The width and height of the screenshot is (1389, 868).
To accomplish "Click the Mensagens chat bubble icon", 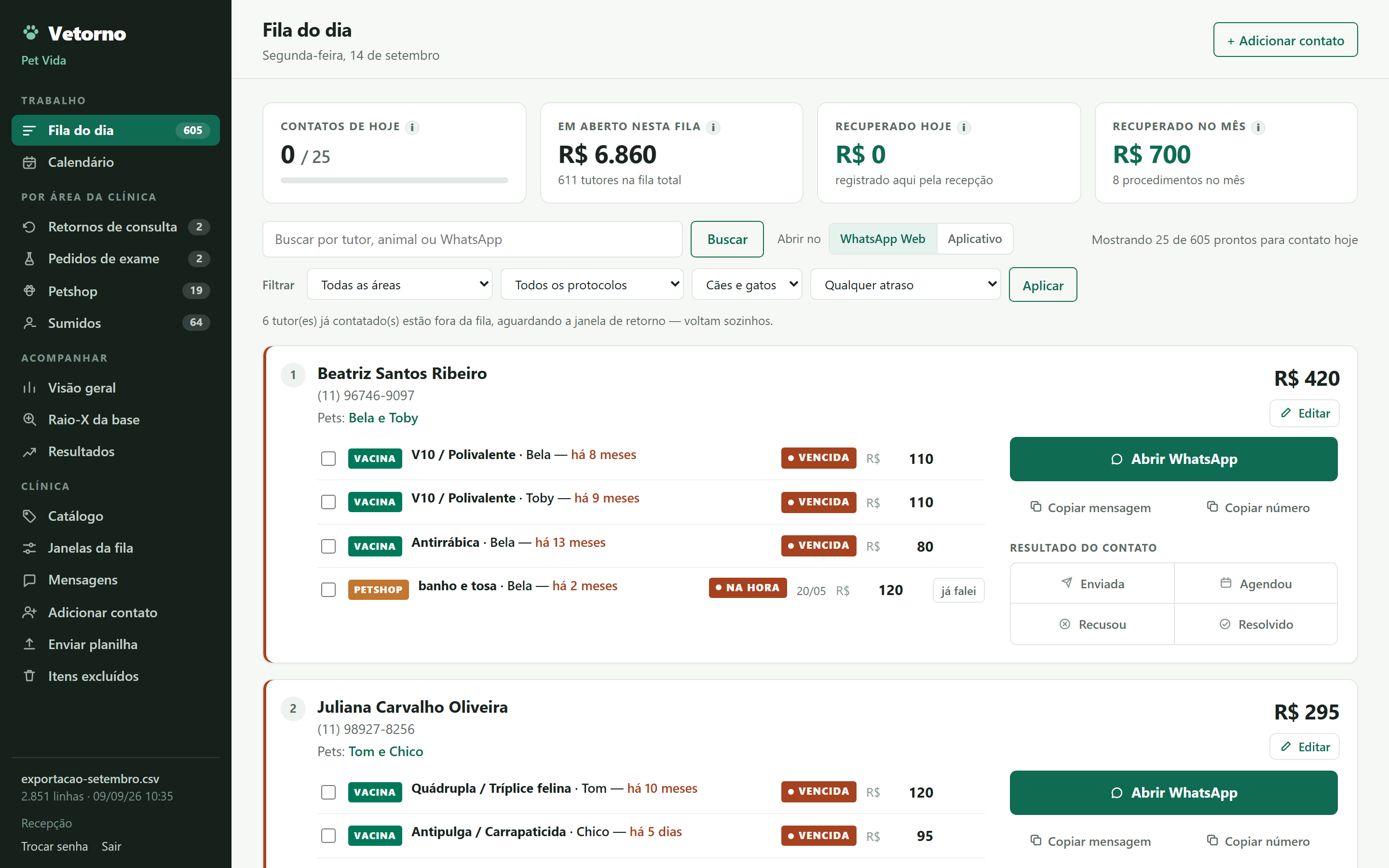I will click(29, 581).
